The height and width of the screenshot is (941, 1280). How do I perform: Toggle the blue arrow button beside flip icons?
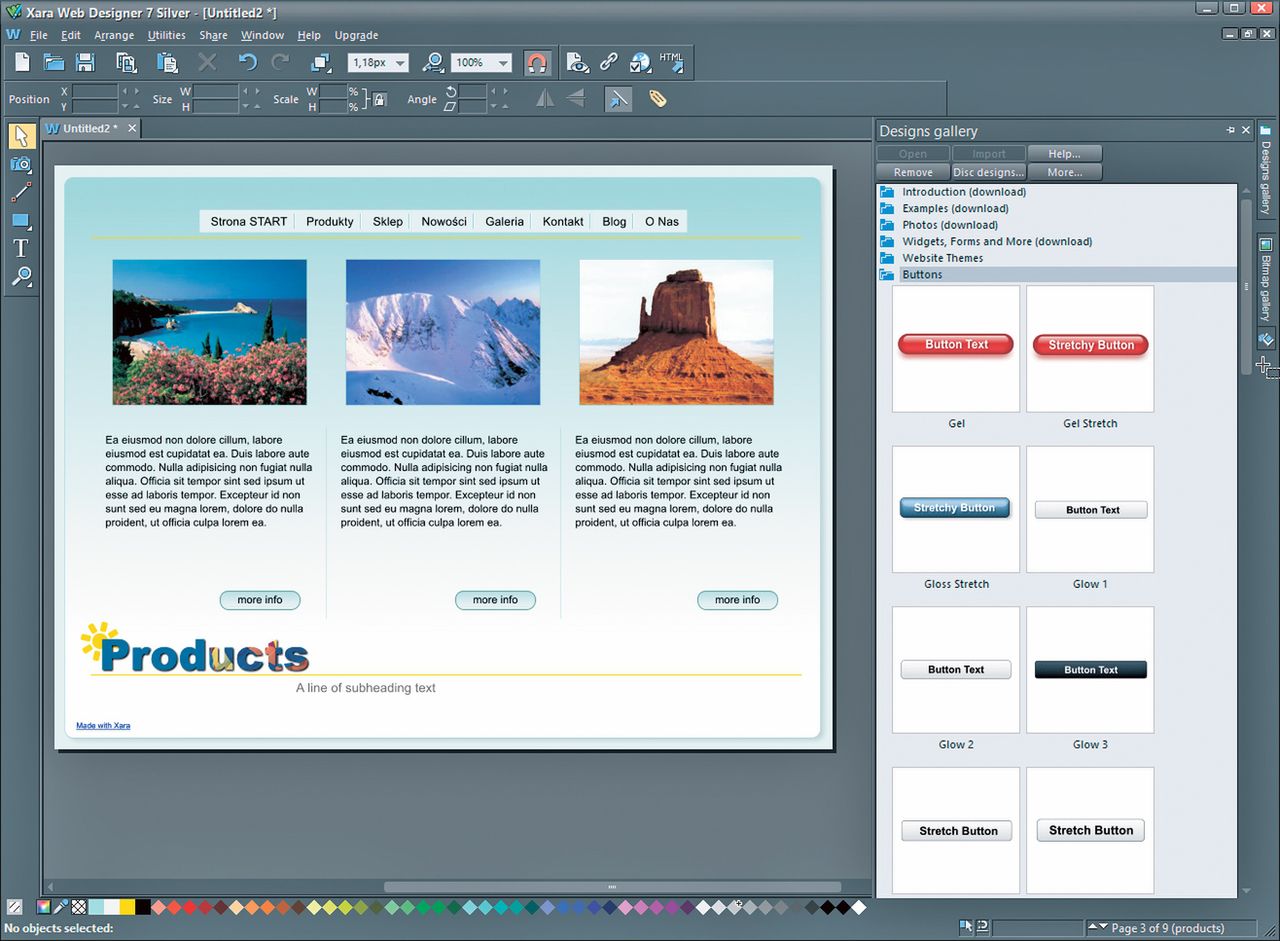tap(618, 99)
